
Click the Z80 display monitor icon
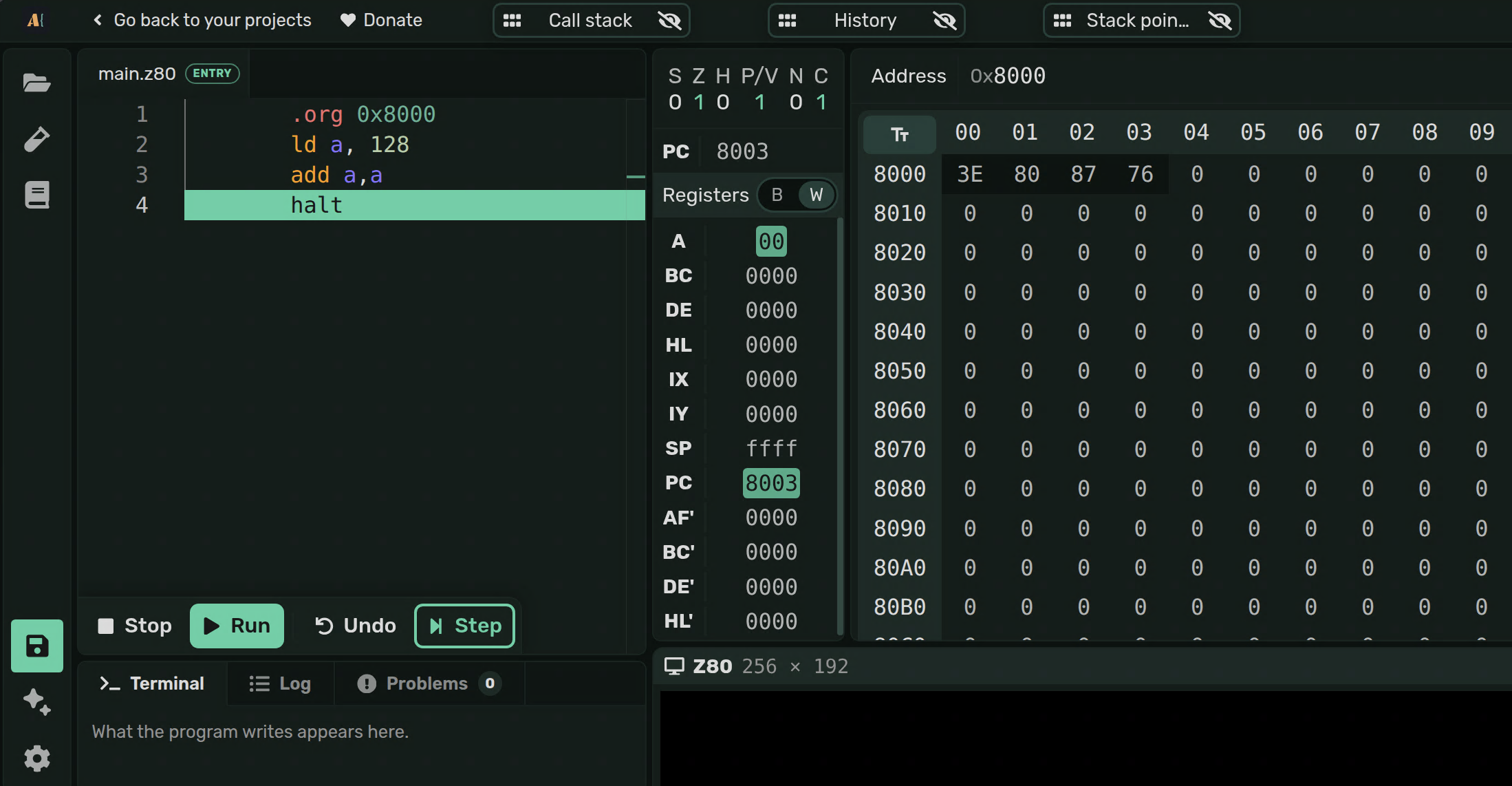point(674,666)
